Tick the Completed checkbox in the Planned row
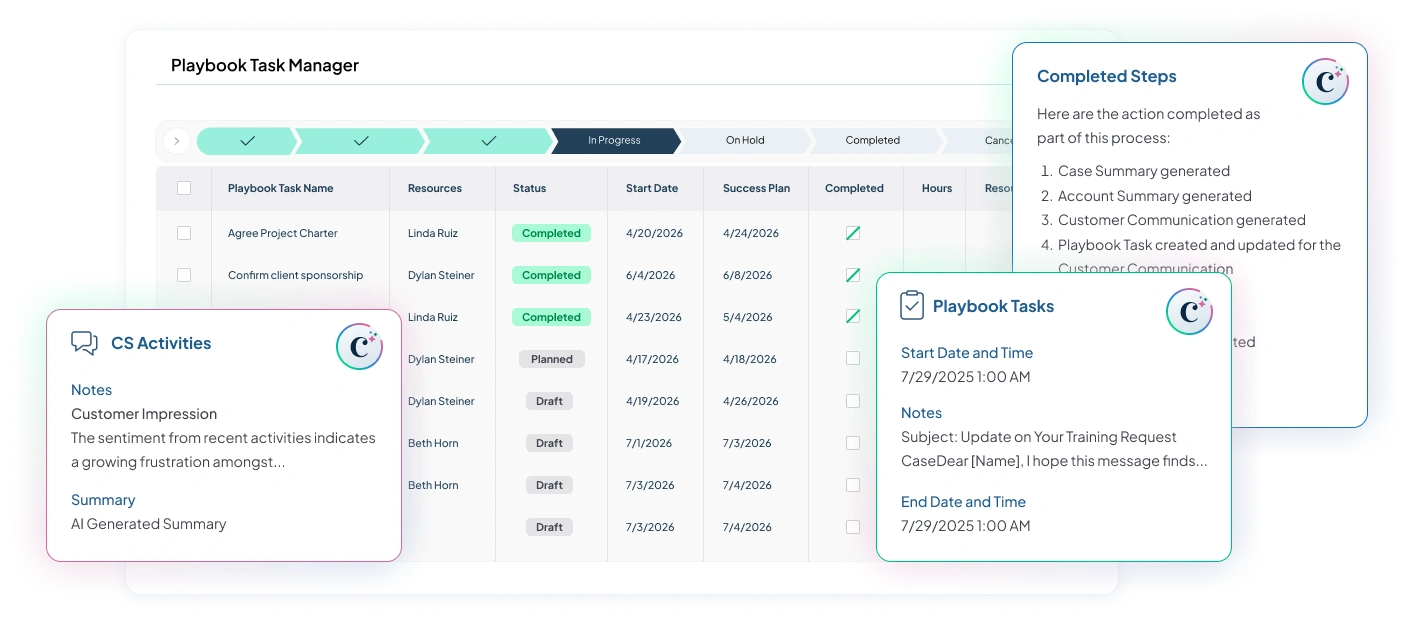1420x627 pixels. coord(853,359)
